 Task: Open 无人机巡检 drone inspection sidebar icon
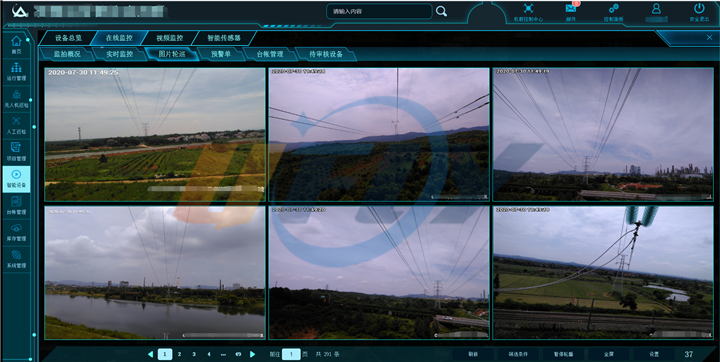[x=16, y=98]
